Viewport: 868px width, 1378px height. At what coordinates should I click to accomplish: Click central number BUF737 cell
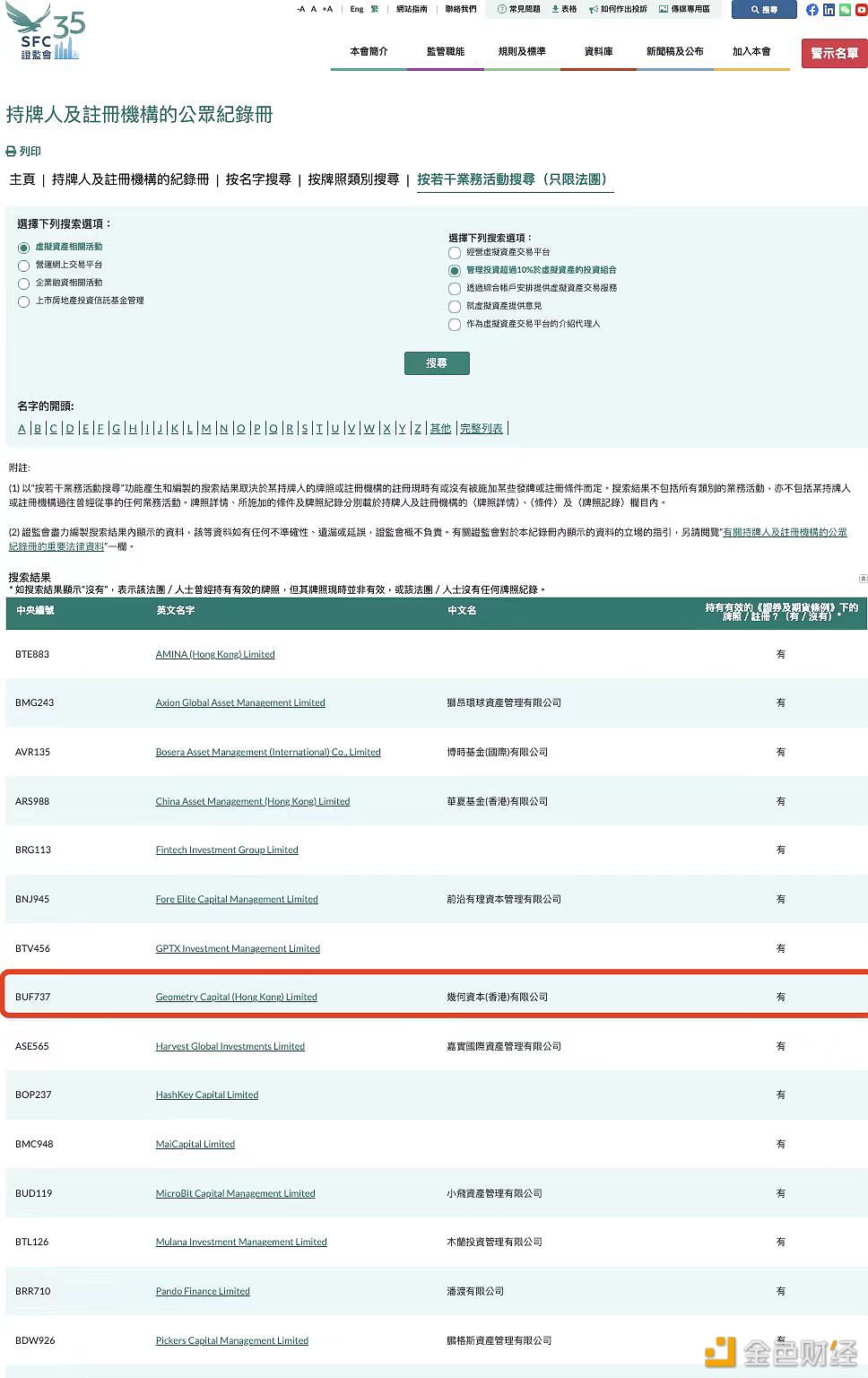pyautogui.click(x=33, y=998)
